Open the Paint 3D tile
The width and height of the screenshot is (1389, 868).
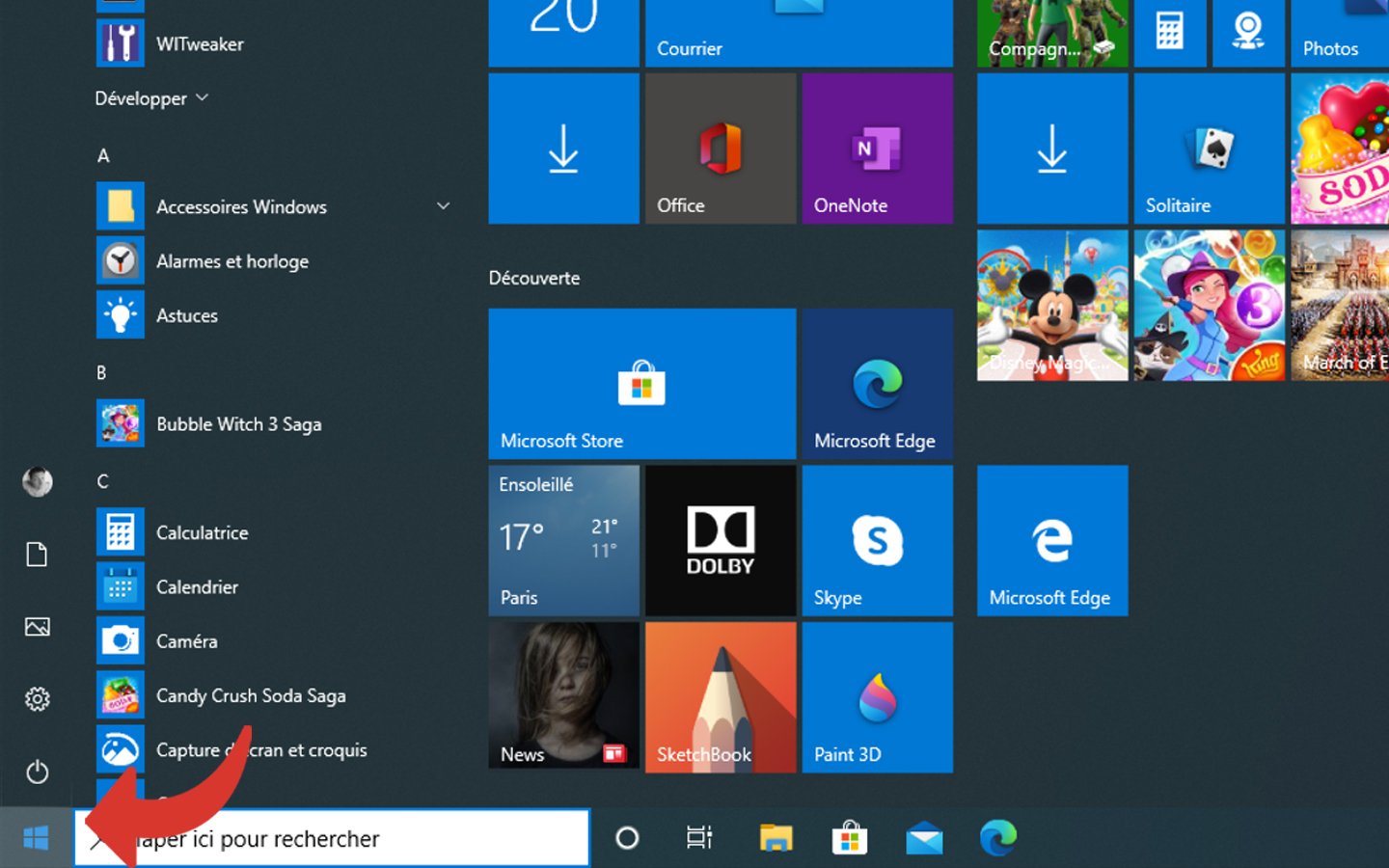[x=877, y=697]
